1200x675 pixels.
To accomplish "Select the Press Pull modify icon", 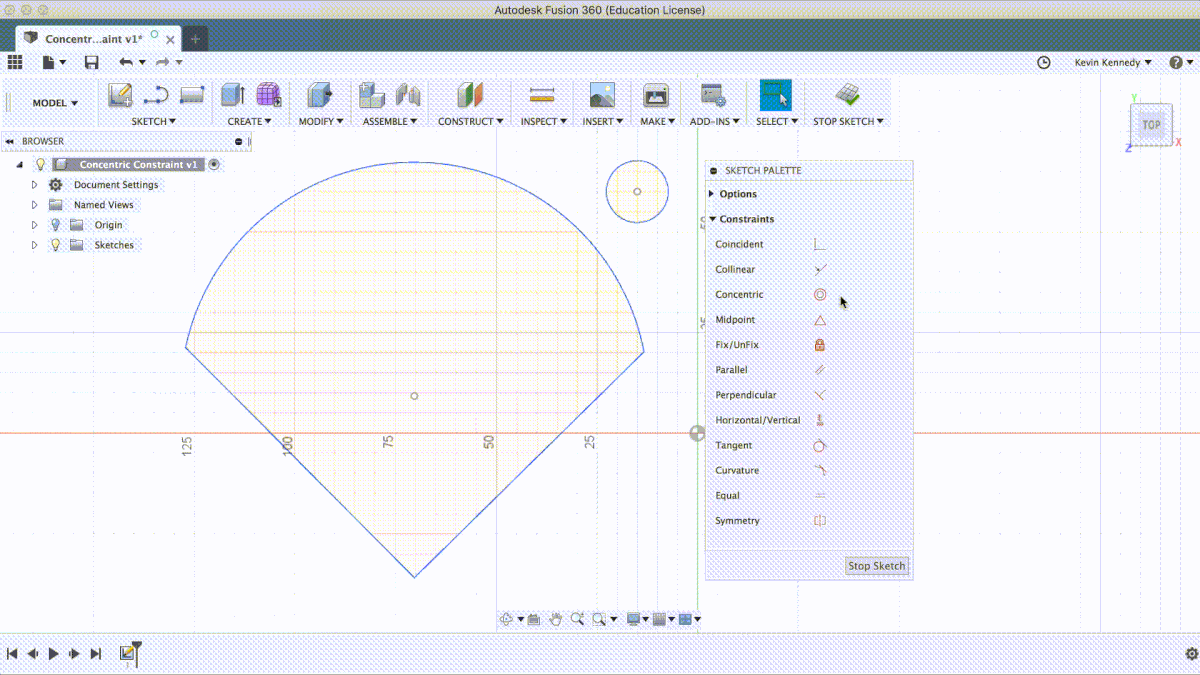I will point(320,96).
